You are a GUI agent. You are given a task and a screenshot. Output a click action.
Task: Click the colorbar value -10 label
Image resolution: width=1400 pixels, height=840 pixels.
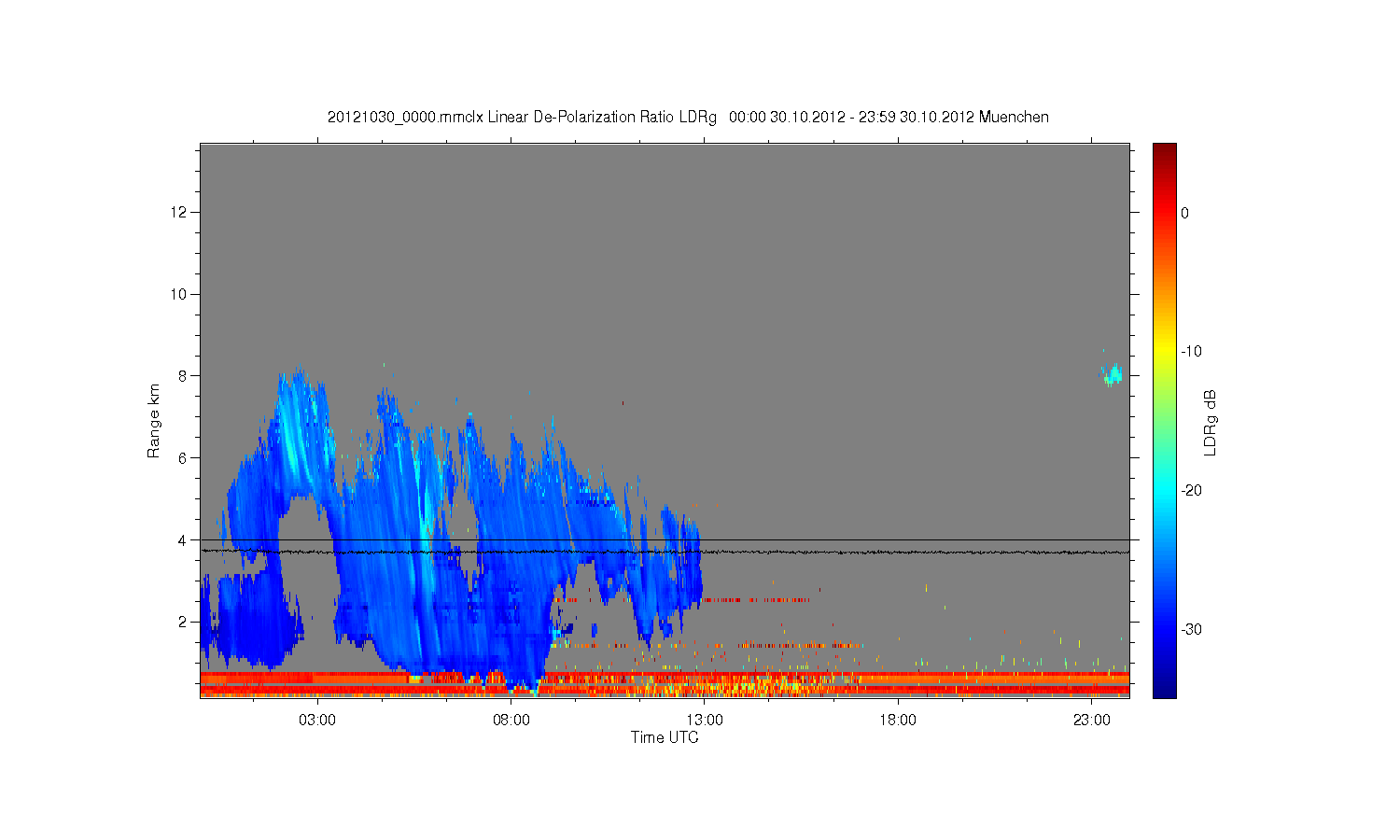[1191, 352]
